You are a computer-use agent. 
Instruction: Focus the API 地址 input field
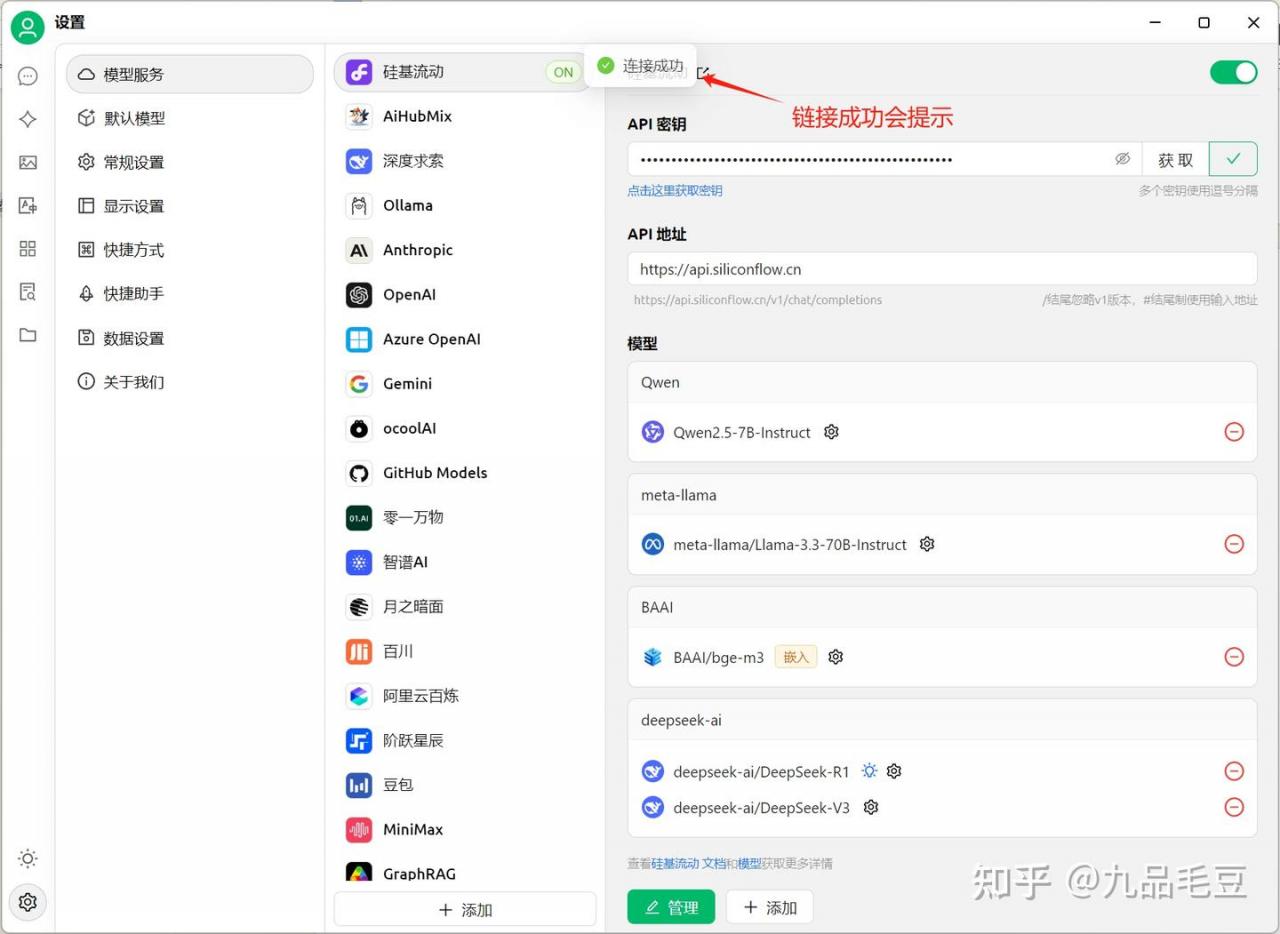942,269
